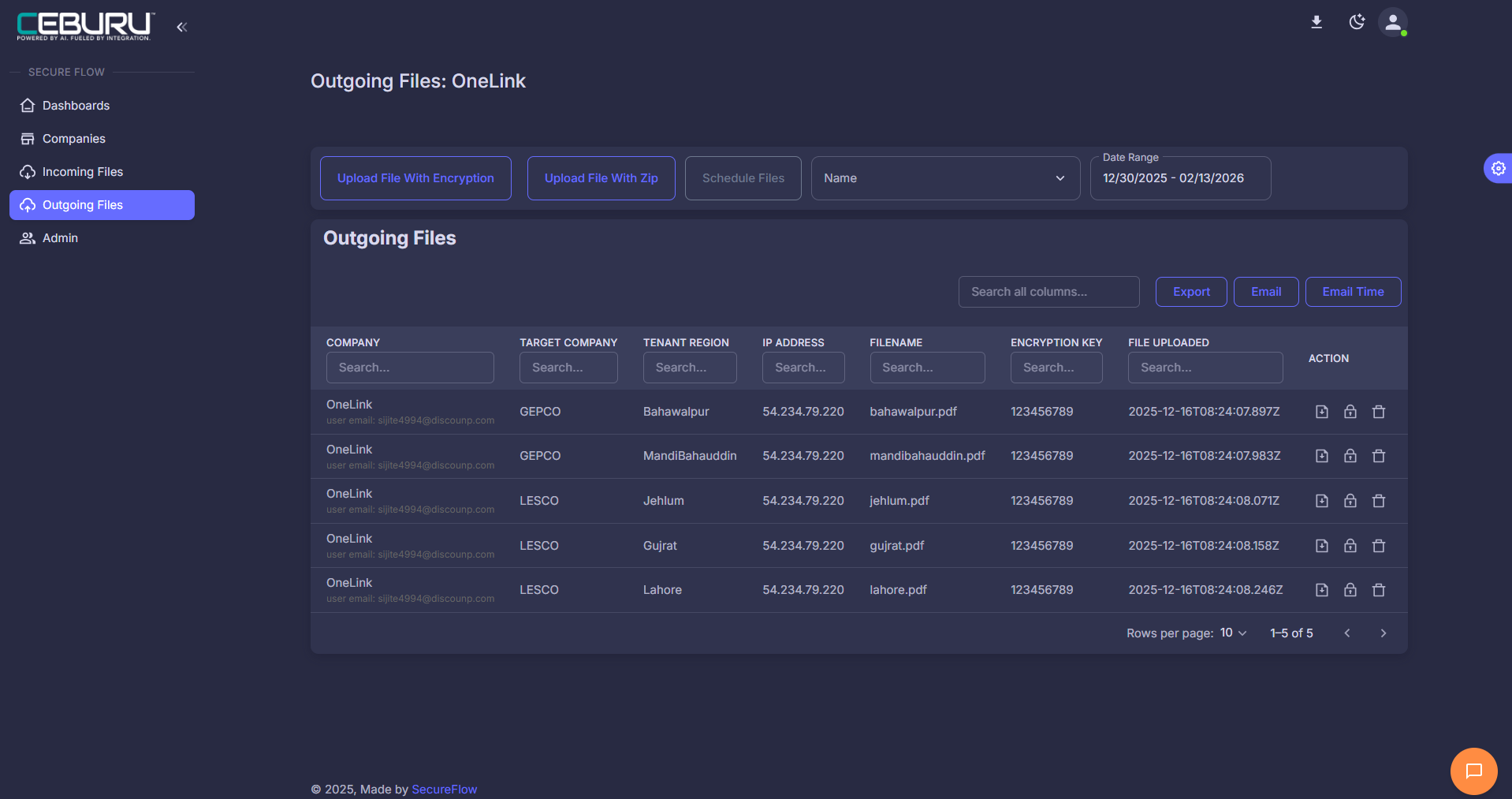The width and height of the screenshot is (1512, 799).
Task: Open the Email Time button
Action: coord(1353,292)
